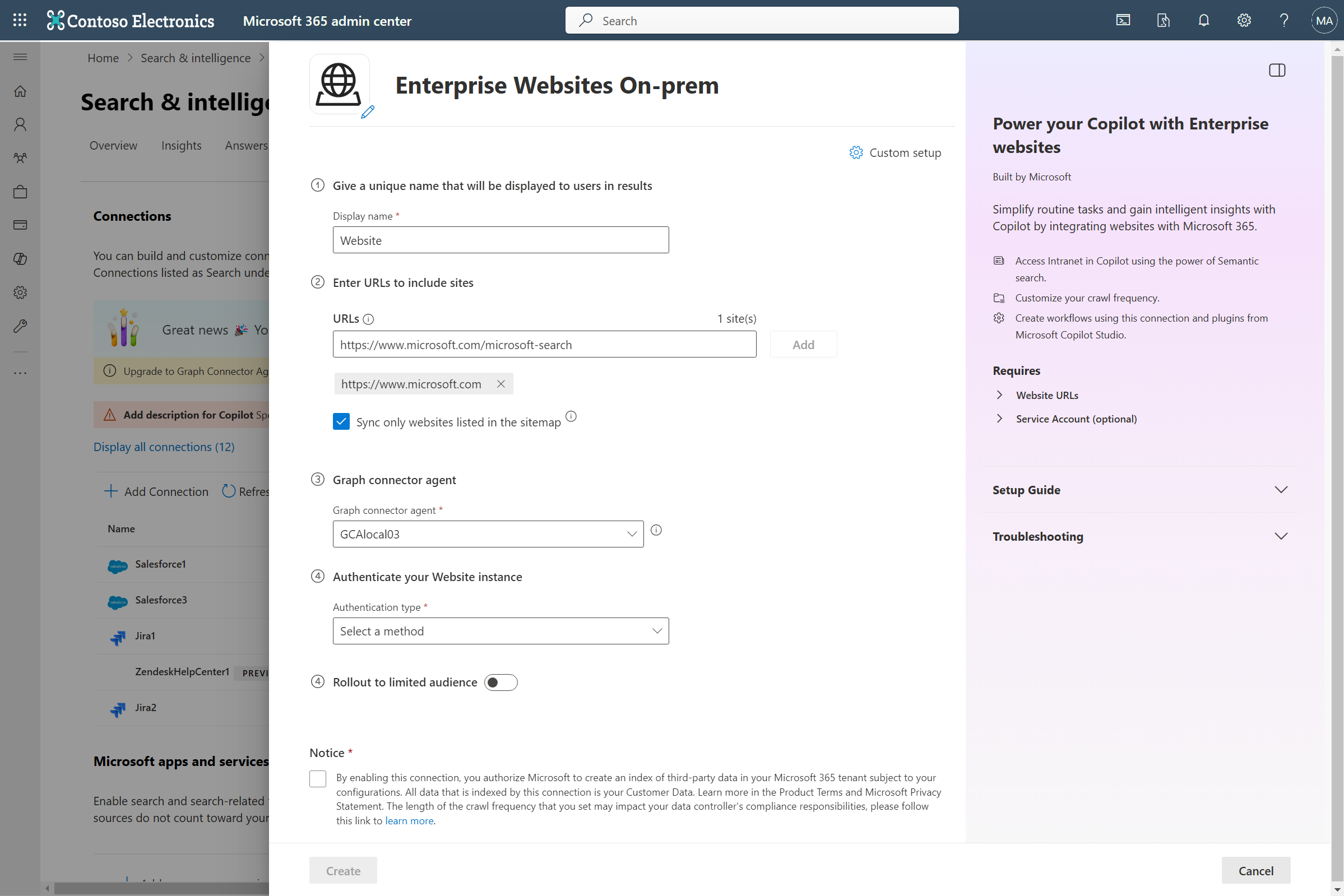Switch to the Answers tab
1344x896 pixels.
[245, 145]
